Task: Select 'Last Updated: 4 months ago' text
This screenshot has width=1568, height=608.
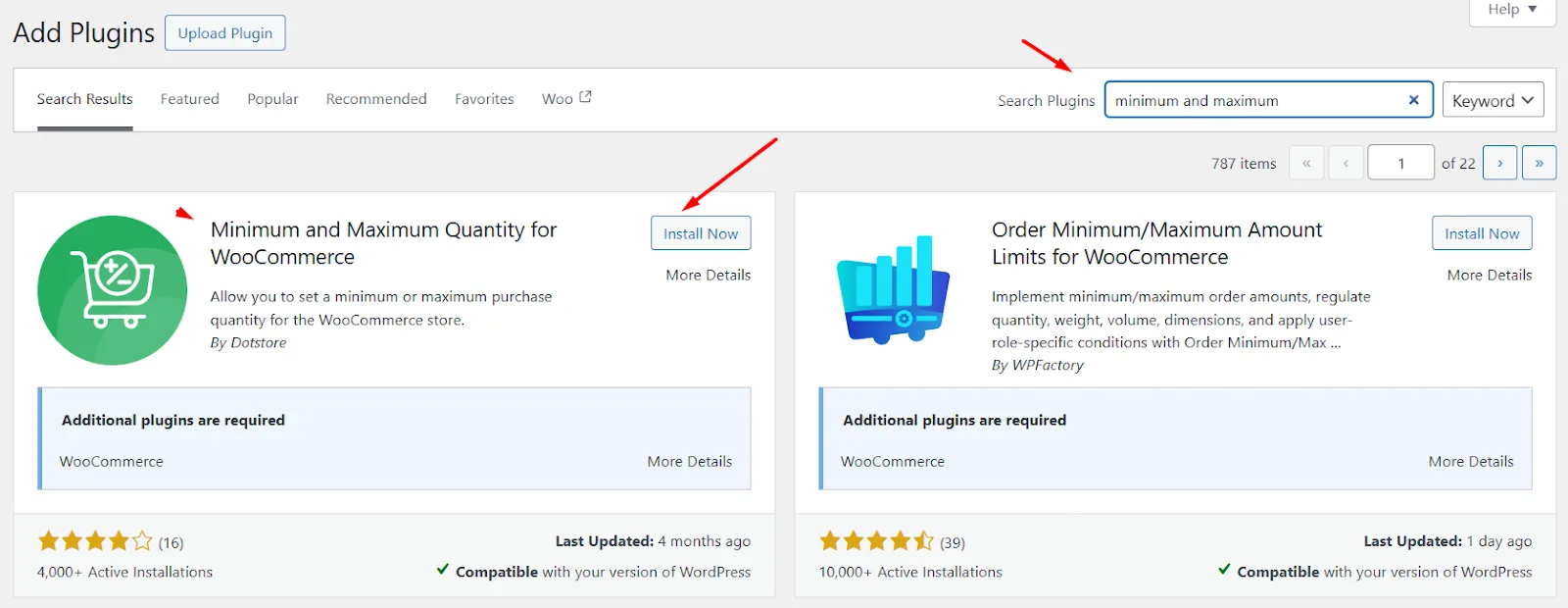Action: pos(653,541)
